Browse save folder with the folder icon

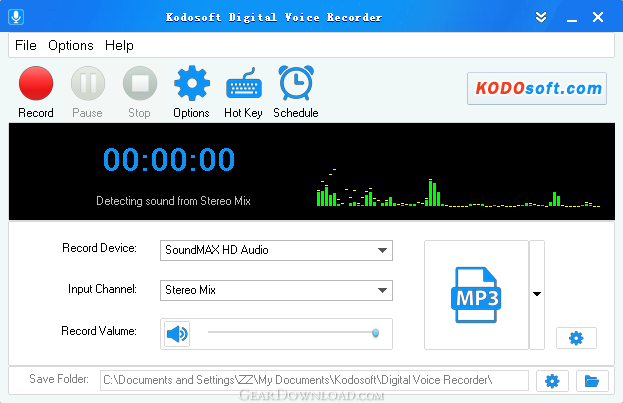tap(592, 381)
